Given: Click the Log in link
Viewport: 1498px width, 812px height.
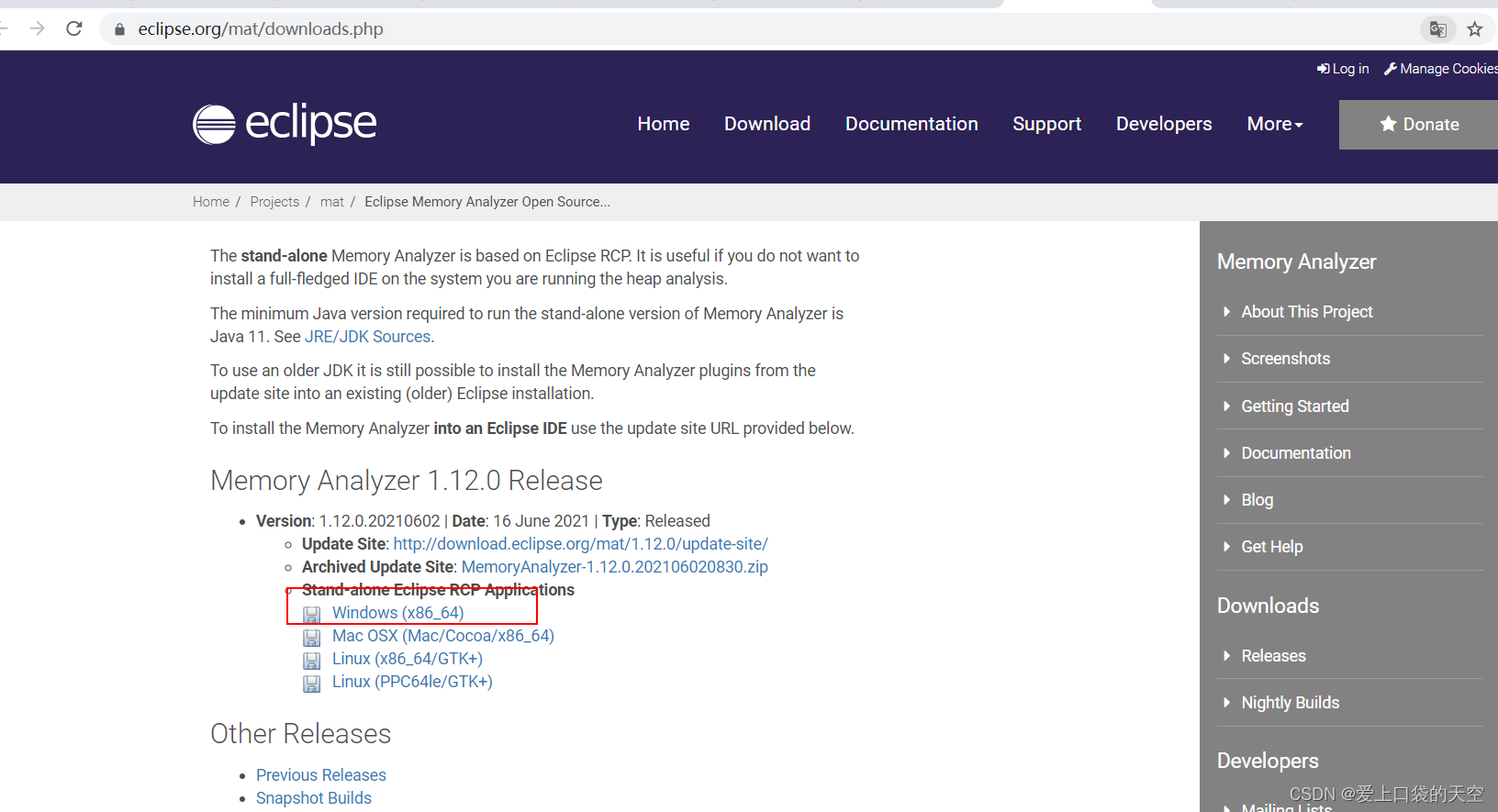Looking at the screenshot, I should pos(1343,69).
